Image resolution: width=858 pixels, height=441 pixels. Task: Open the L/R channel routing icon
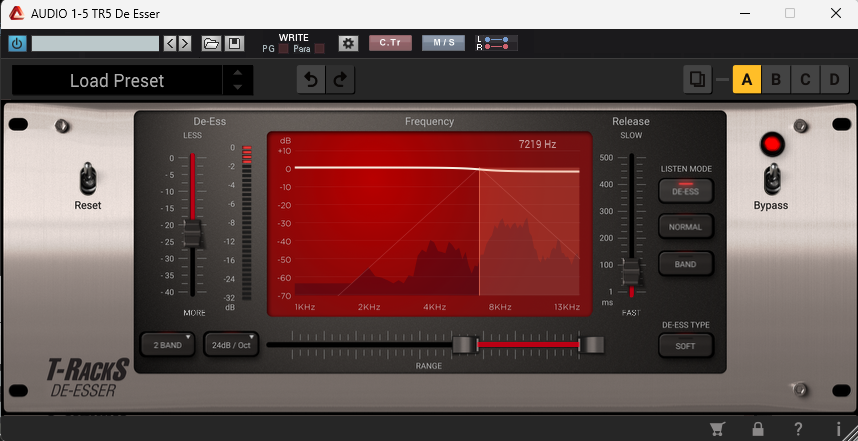coord(496,43)
